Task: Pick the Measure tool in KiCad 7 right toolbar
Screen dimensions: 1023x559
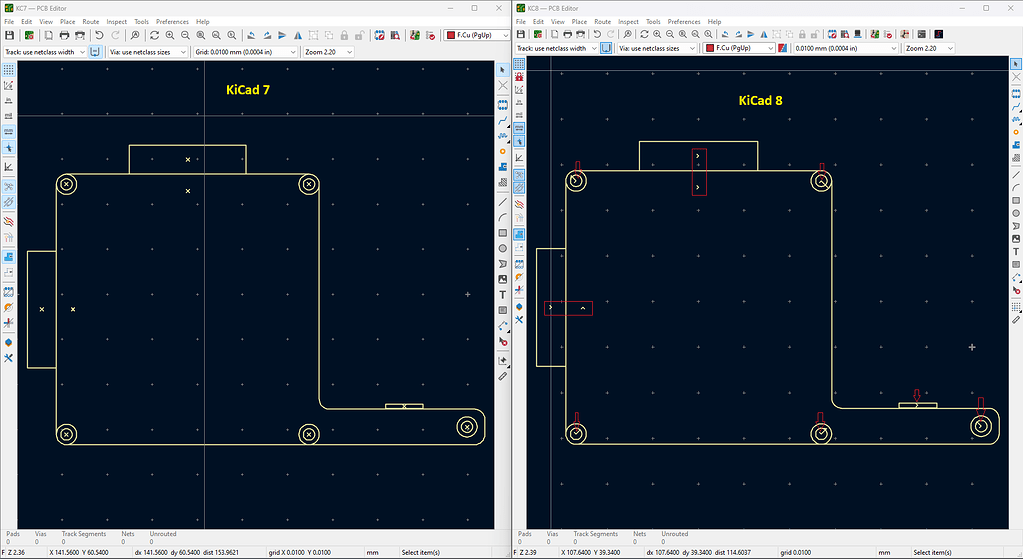Action: [502, 376]
